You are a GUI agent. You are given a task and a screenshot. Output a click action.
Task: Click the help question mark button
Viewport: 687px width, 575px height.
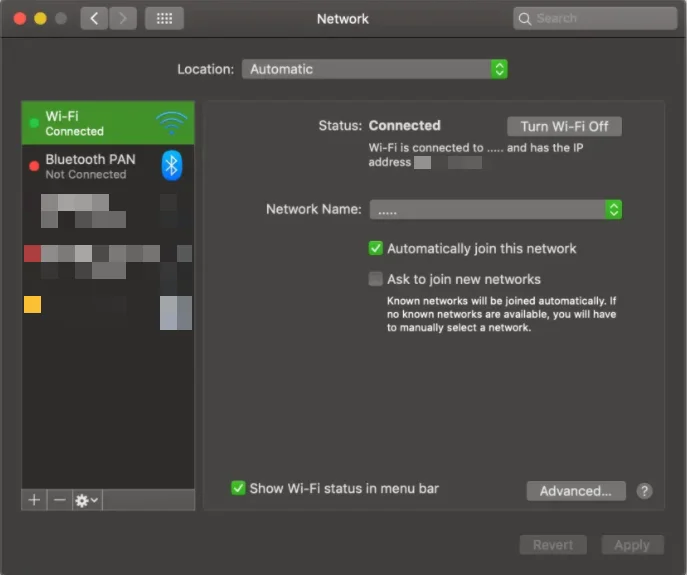(x=645, y=491)
